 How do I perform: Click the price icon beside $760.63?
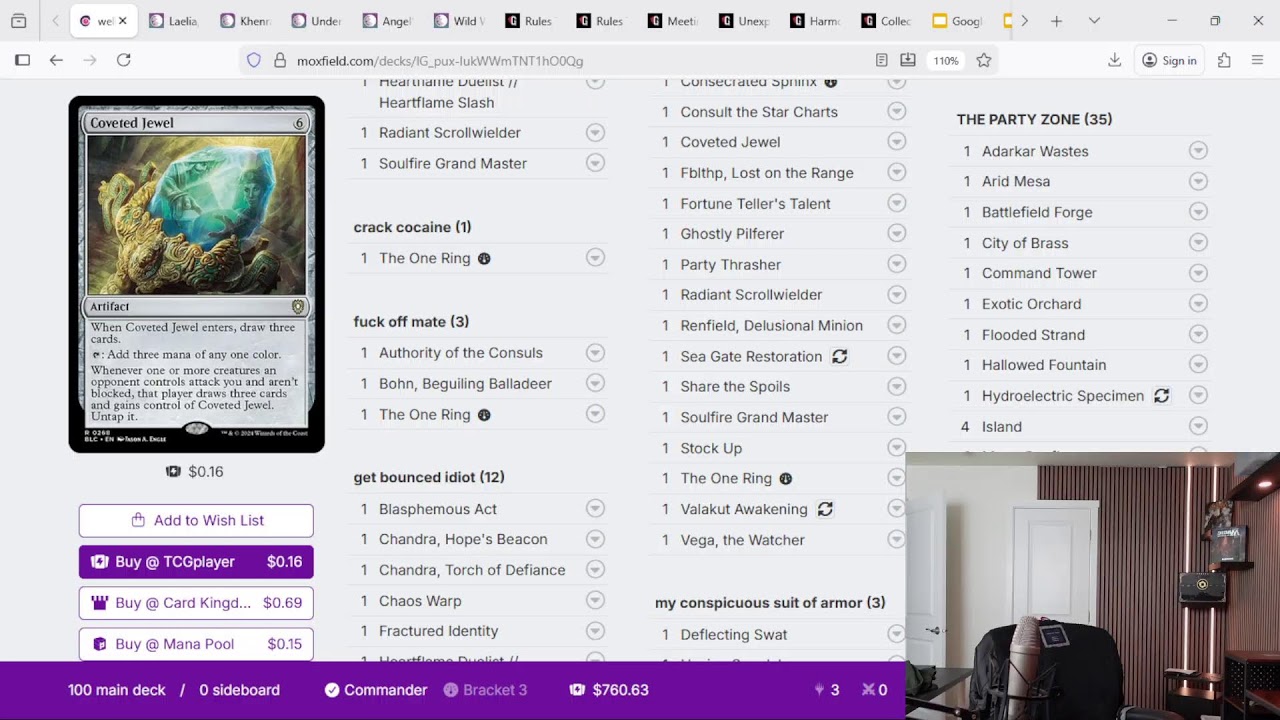(577, 690)
